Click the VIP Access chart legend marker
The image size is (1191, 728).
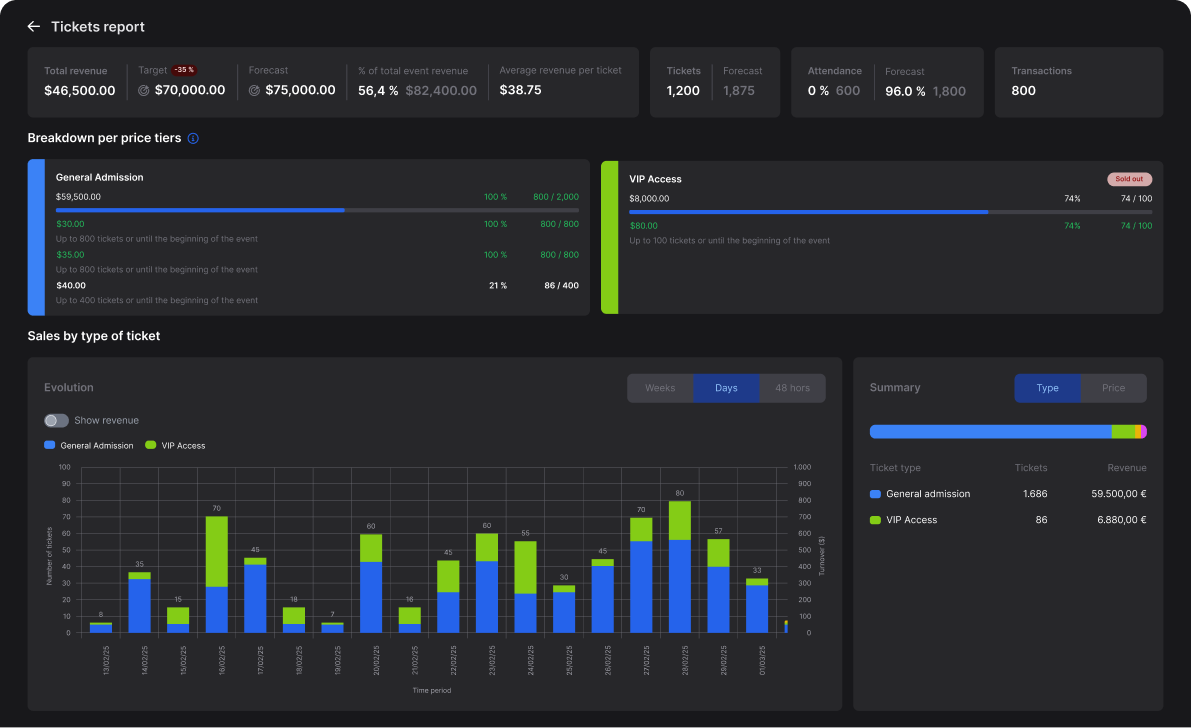pyautogui.click(x=150, y=445)
